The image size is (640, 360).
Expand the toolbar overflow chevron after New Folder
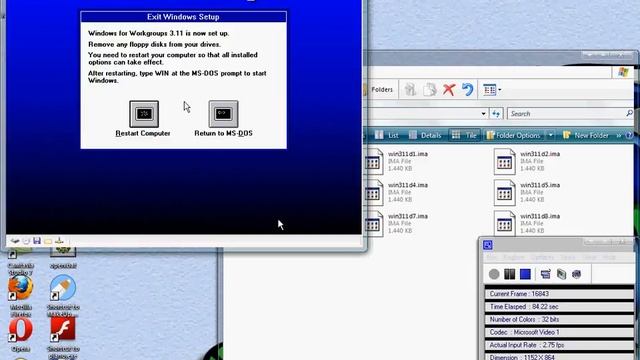(x=618, y=135)
